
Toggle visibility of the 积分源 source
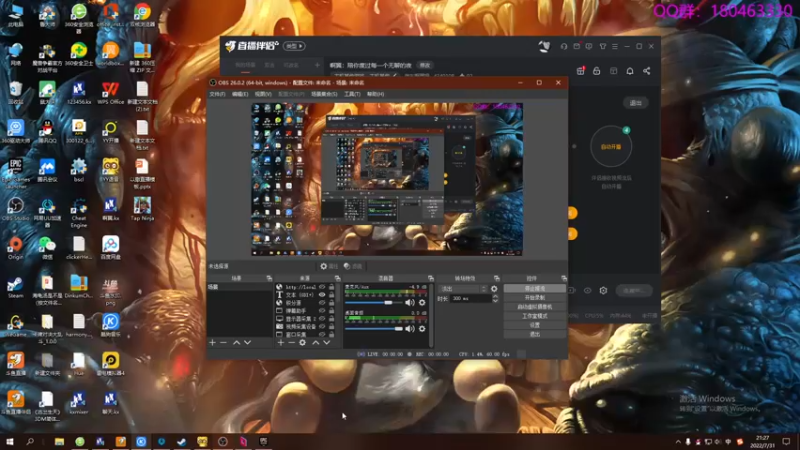(x=322, y=303)
